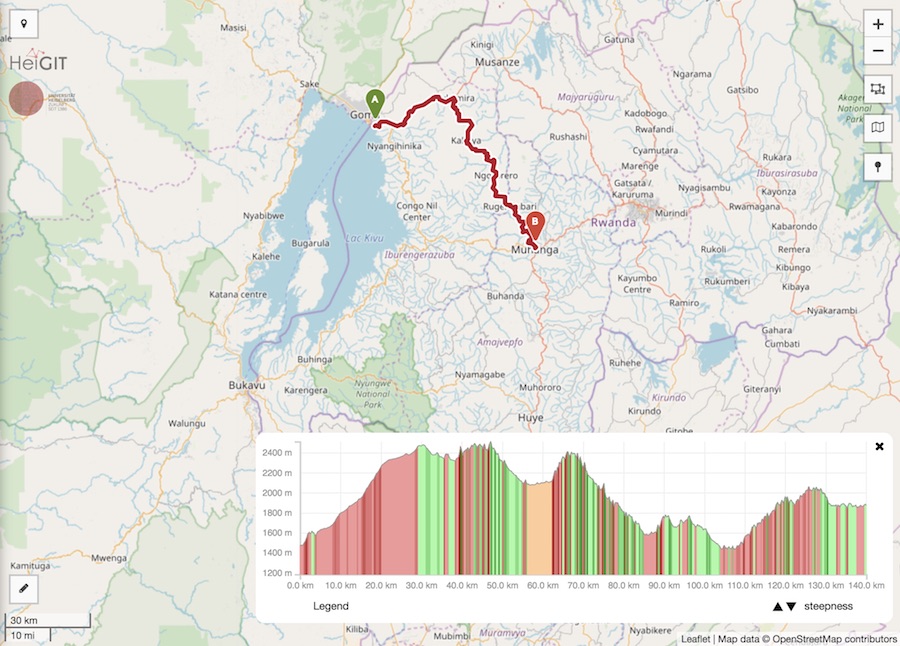
Task: Activate the polygon area selection tool
Action: point(877,89)
